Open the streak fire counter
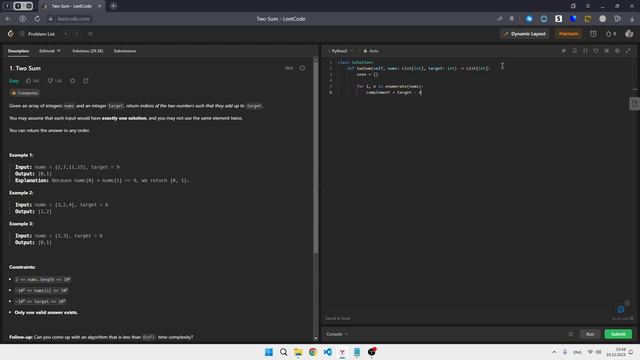 [x=611, y=34]
